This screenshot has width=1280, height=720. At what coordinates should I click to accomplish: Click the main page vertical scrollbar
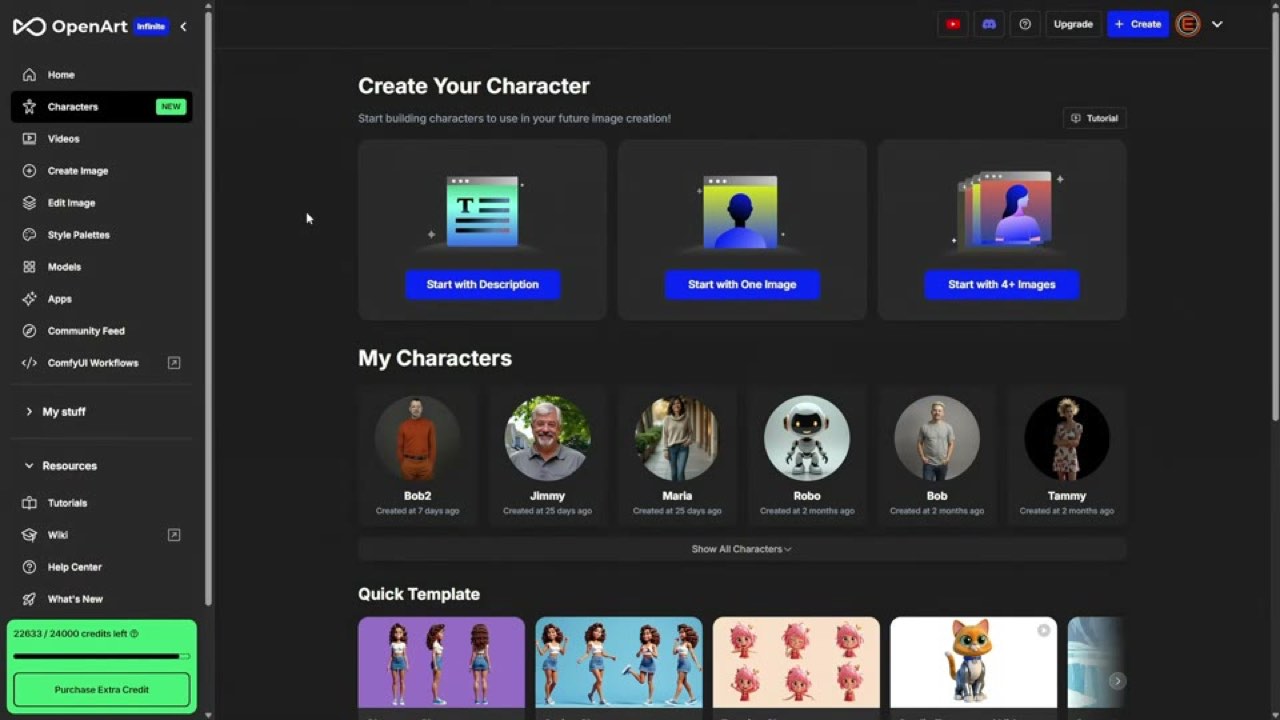click(1274, 215)
